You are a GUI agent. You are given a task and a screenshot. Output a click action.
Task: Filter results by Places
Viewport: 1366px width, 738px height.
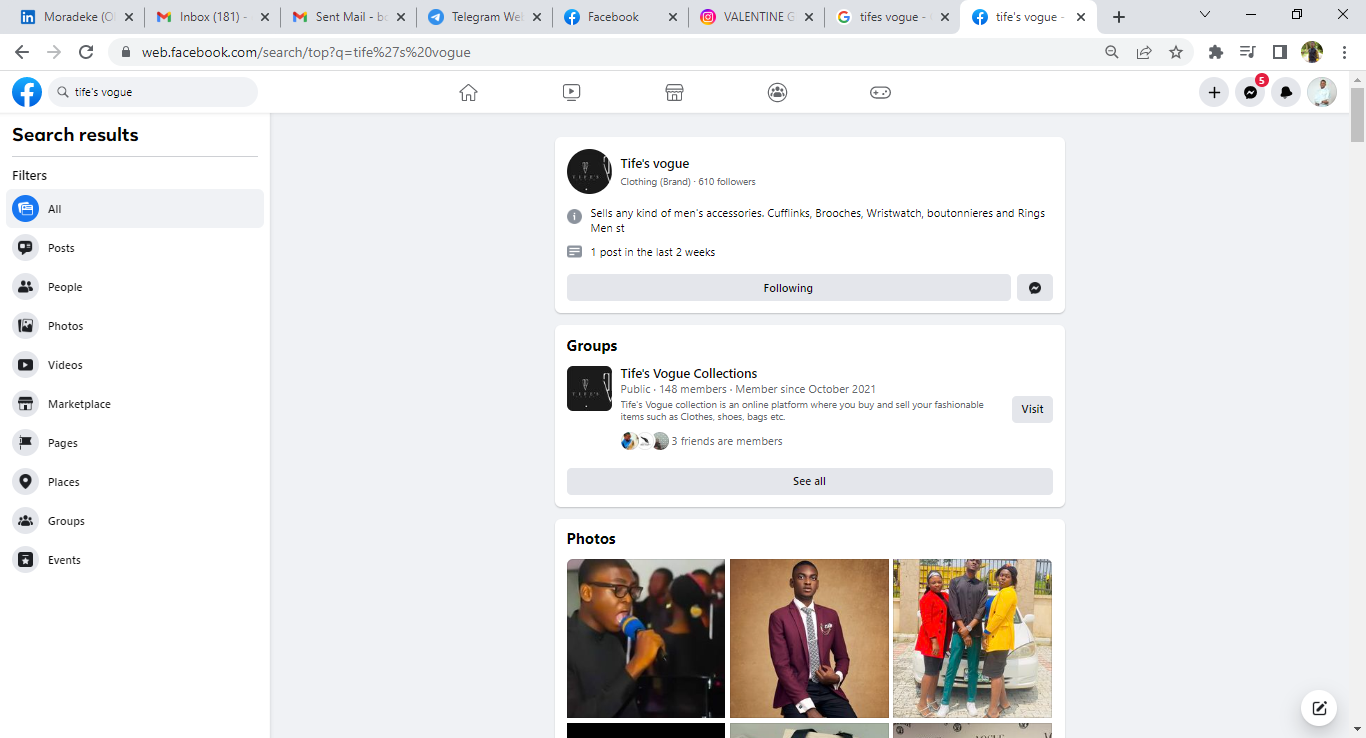pyautogui.click(x=137, y=482)
